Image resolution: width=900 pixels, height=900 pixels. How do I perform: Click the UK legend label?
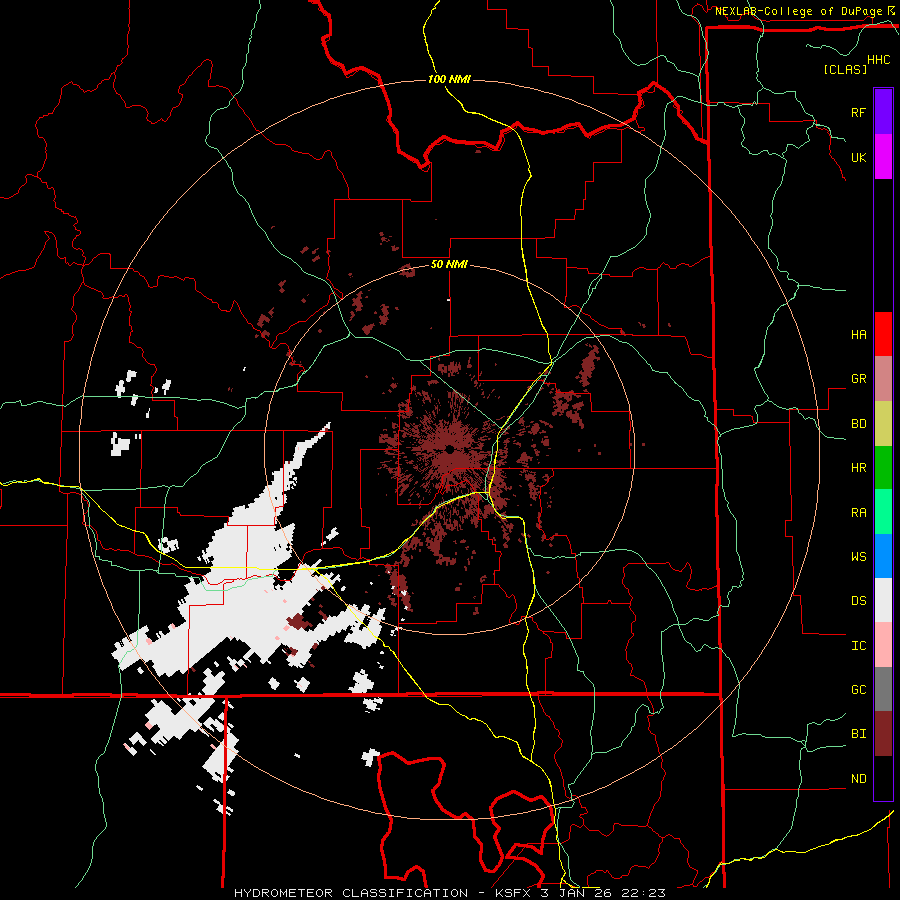tap(858, 157)
